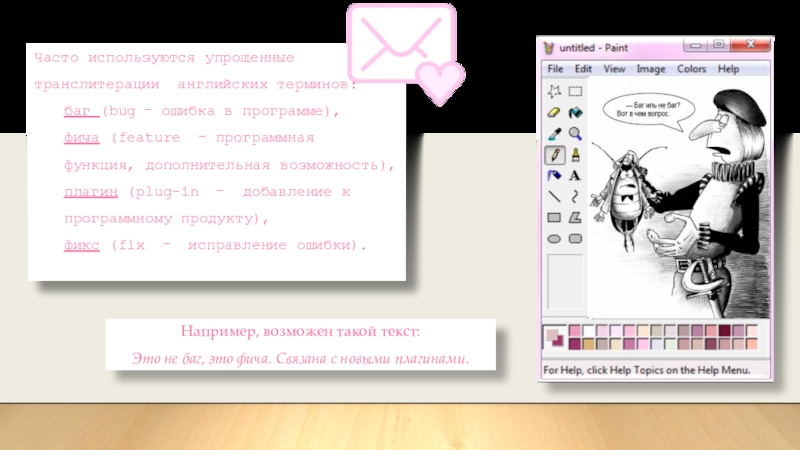Open the File menu in Paint
The height and width of the screenshot is (450, 800).
point(555,69)
